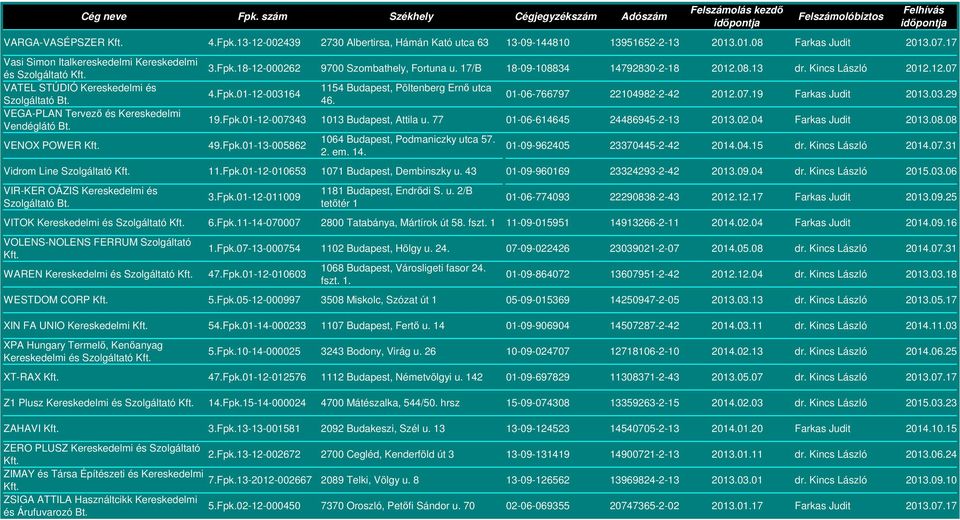
Task: Select company name 'ZAHAVI Kft.'
Action: pyautogui.click(x=31, y=429)
